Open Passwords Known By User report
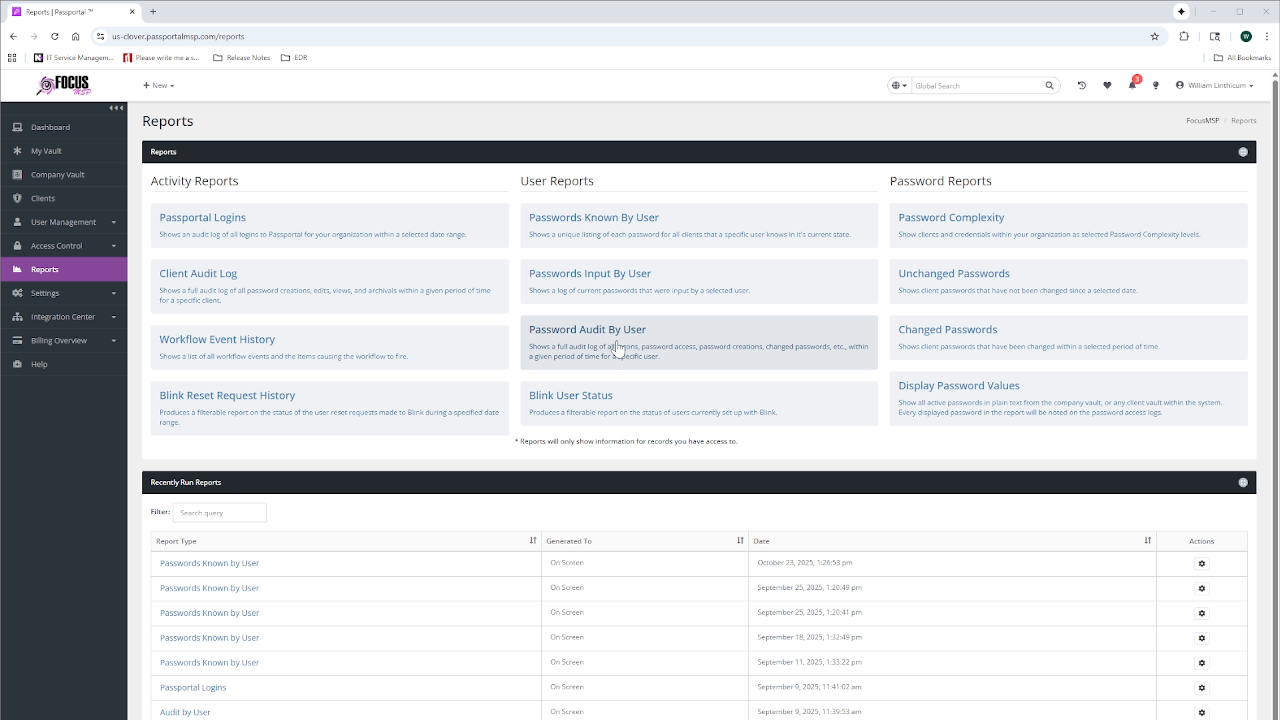 594,217
